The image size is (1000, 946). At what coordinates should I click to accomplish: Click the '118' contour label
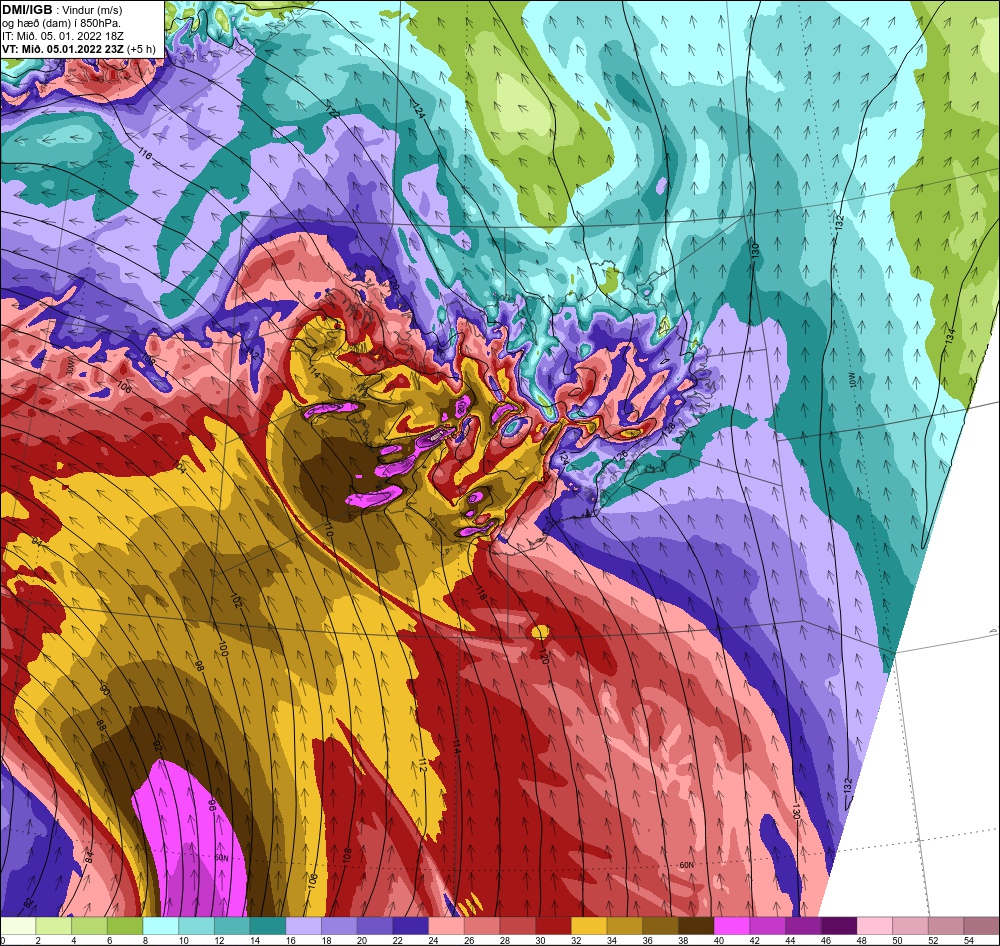481,593
